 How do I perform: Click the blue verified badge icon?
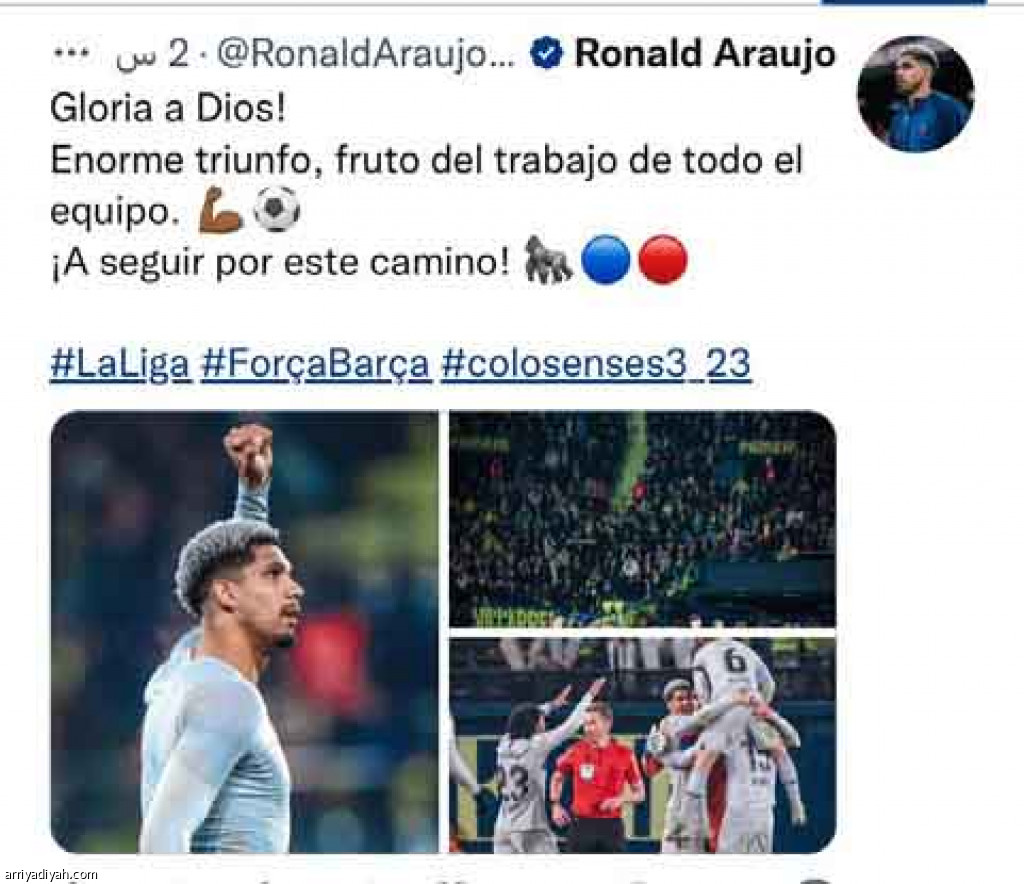(x=547, y=54)
